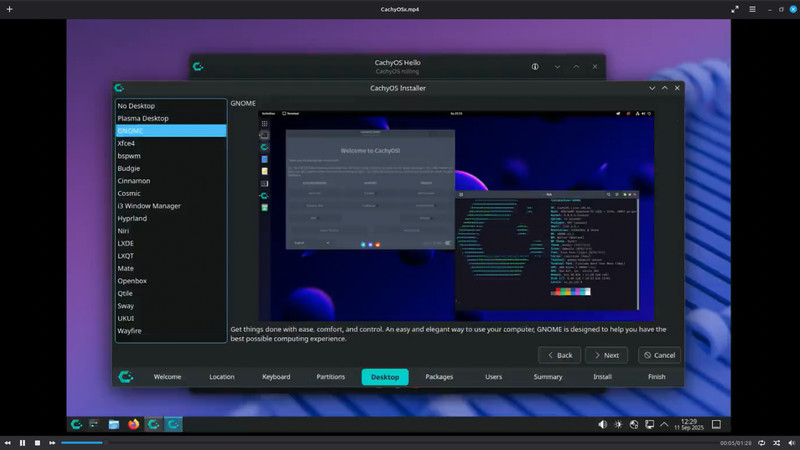Select the Budgie desktop
800x450 pixels.
pos(171,168)
